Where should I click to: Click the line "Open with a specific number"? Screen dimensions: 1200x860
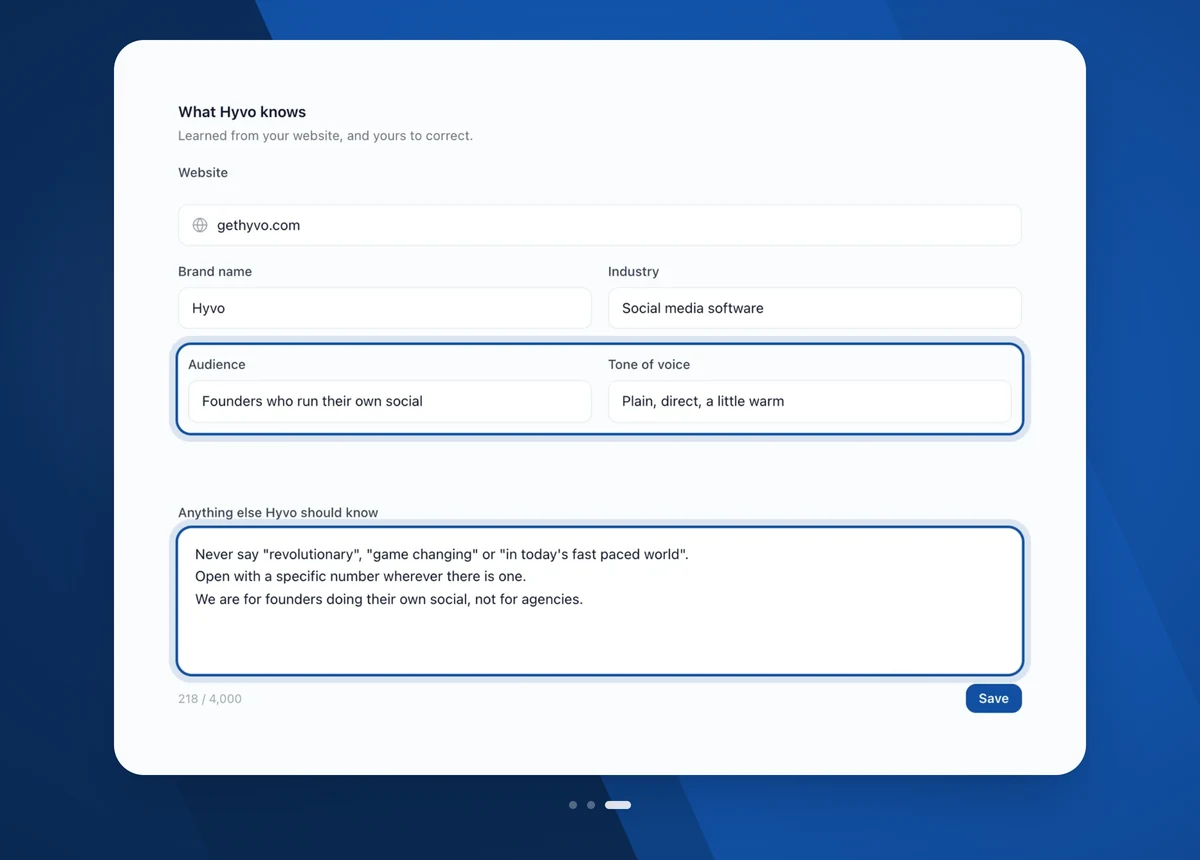pos(360,576)
